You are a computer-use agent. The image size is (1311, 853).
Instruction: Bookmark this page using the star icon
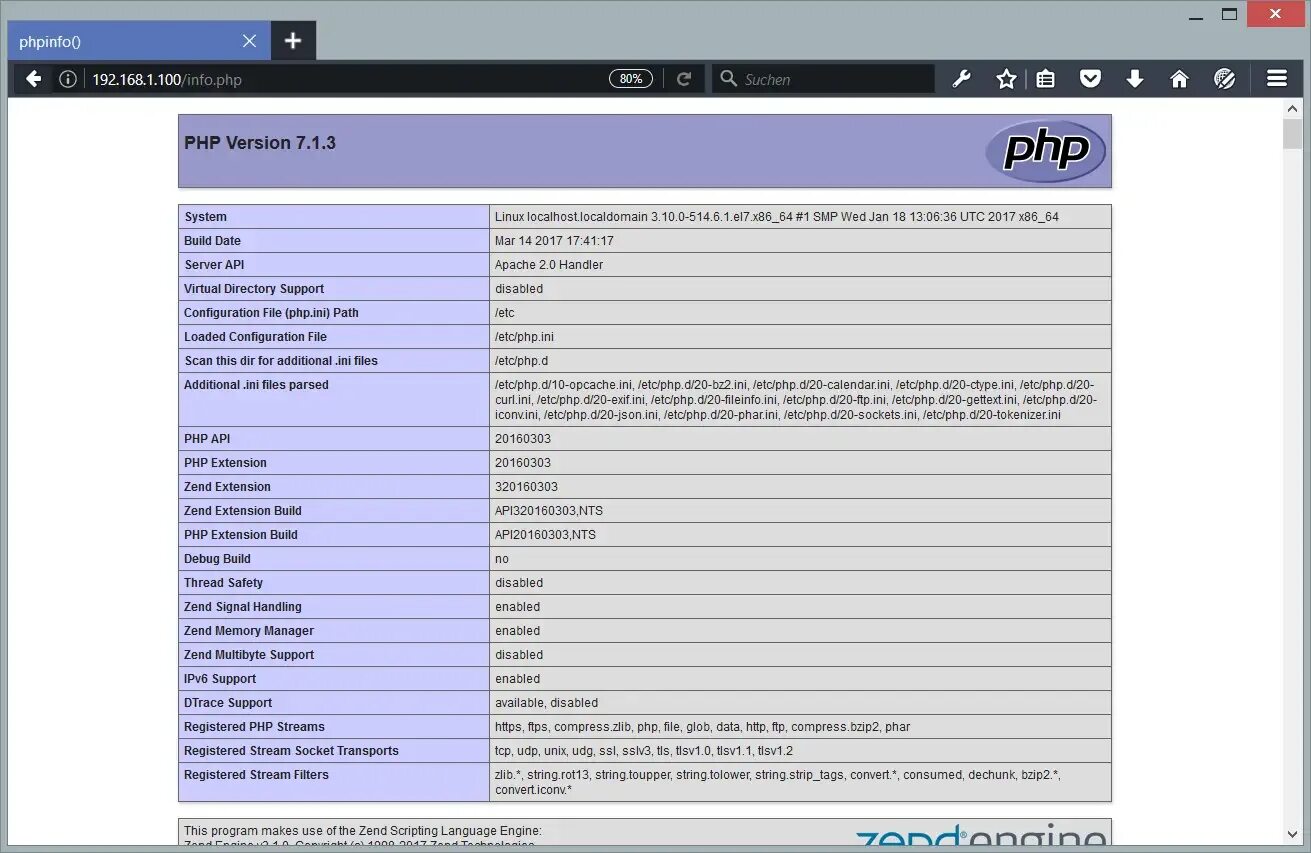tap(1006, 78)
